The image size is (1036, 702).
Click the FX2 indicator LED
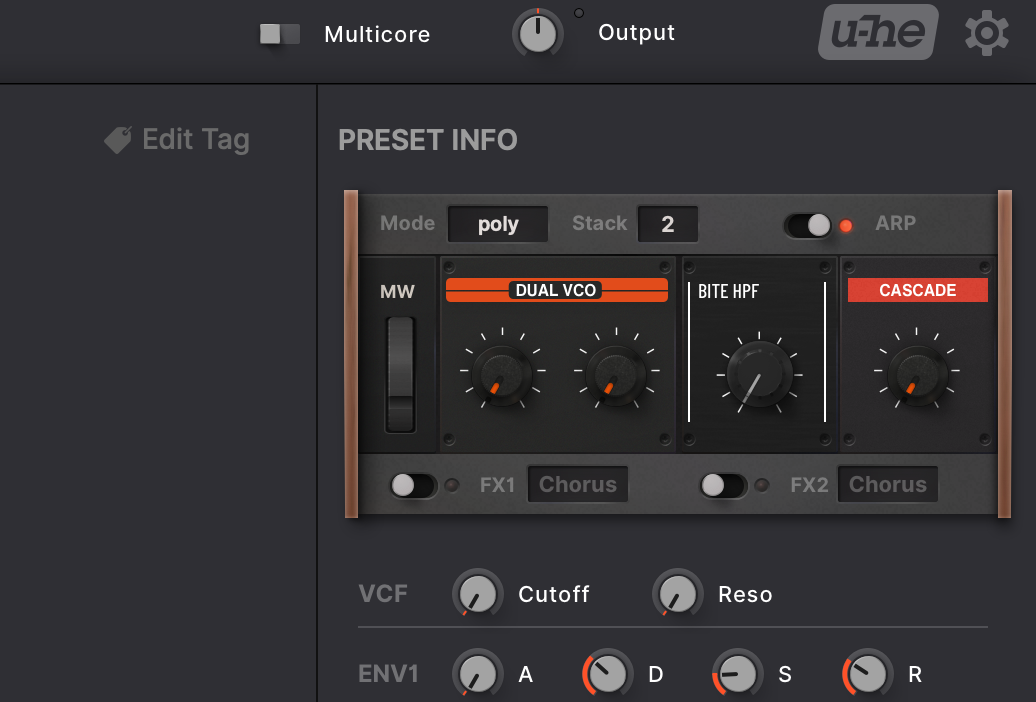click(762, 485)
